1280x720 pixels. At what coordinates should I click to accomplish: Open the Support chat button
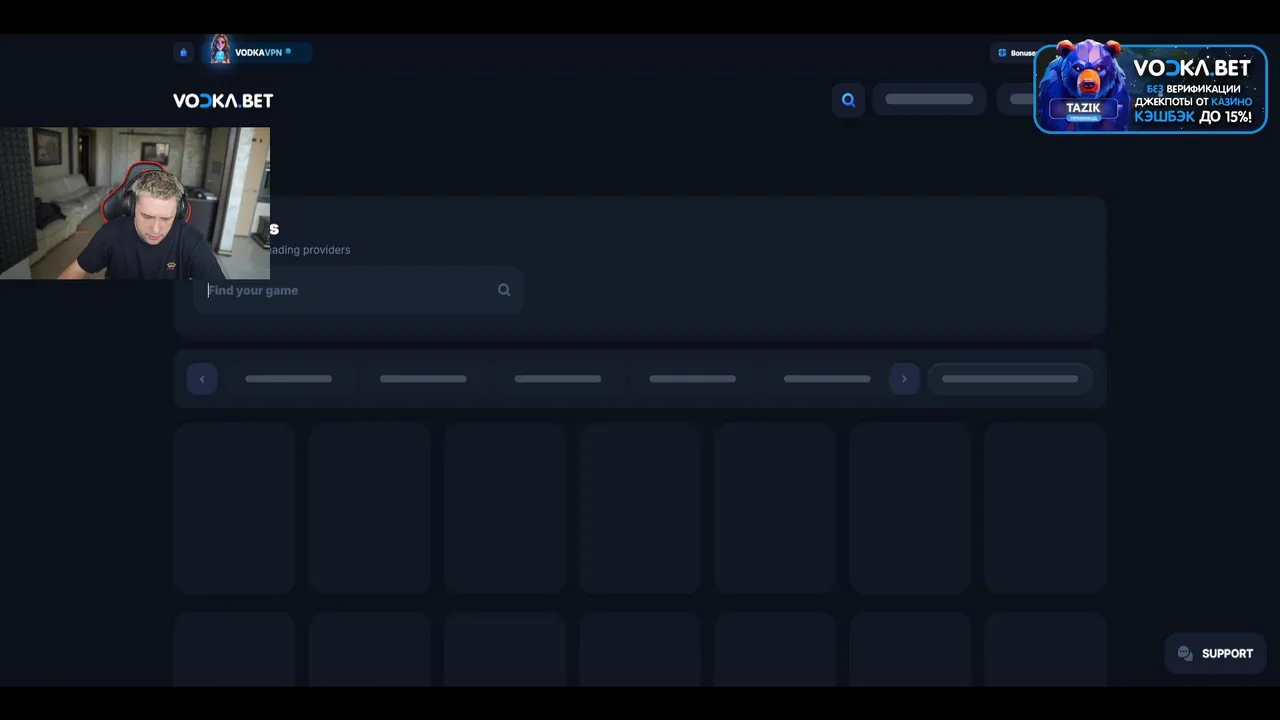coord(1215,653)
